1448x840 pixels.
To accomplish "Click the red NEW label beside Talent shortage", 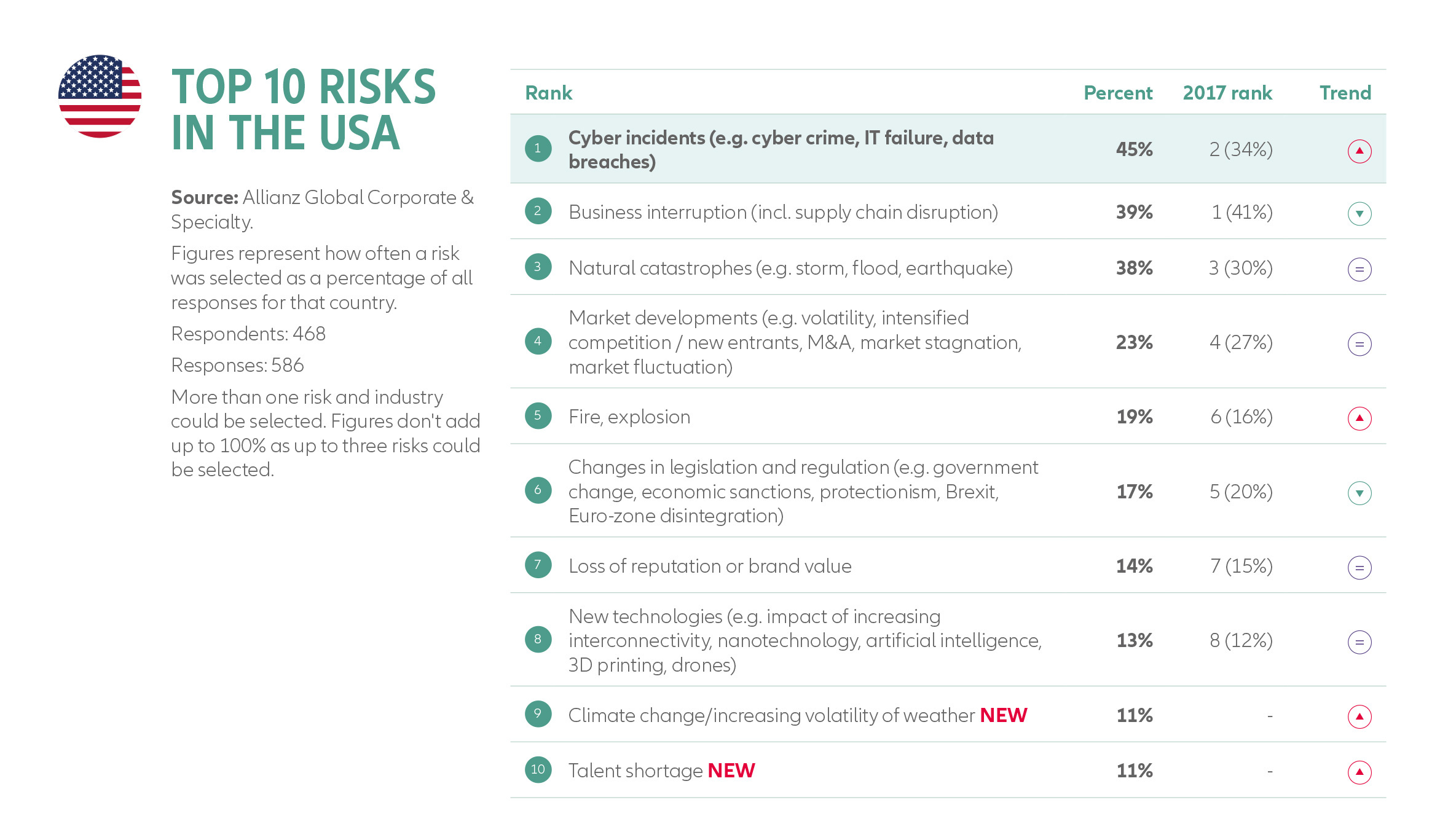I will tap(731, 771).
